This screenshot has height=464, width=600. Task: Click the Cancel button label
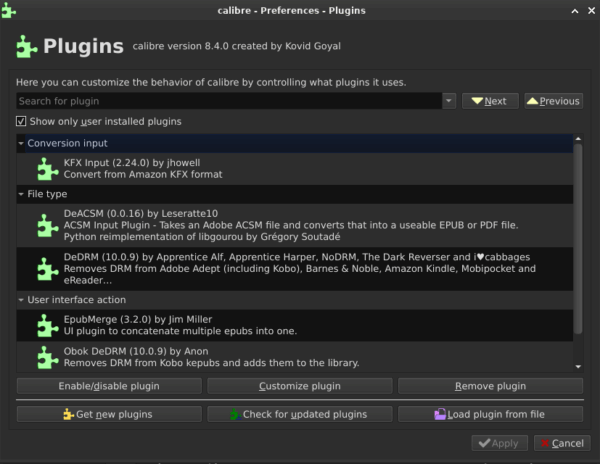point(568,443)
